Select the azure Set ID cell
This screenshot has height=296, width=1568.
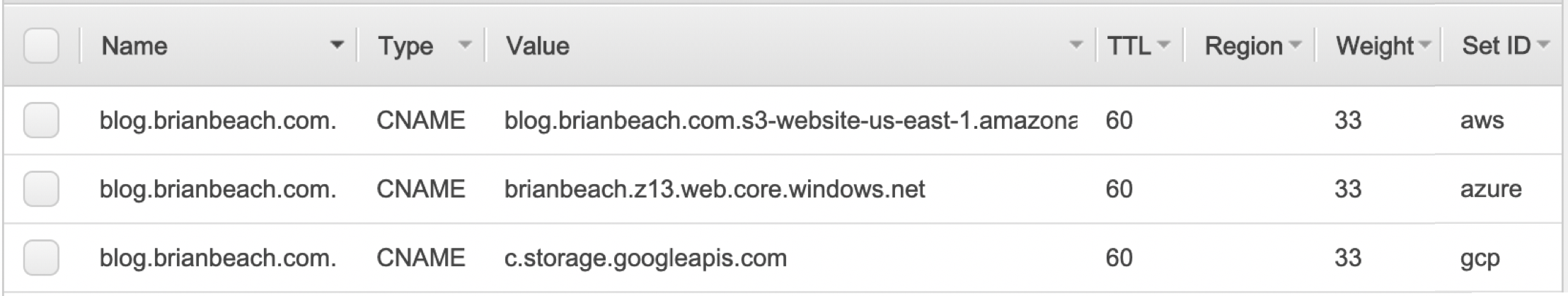1491,189
